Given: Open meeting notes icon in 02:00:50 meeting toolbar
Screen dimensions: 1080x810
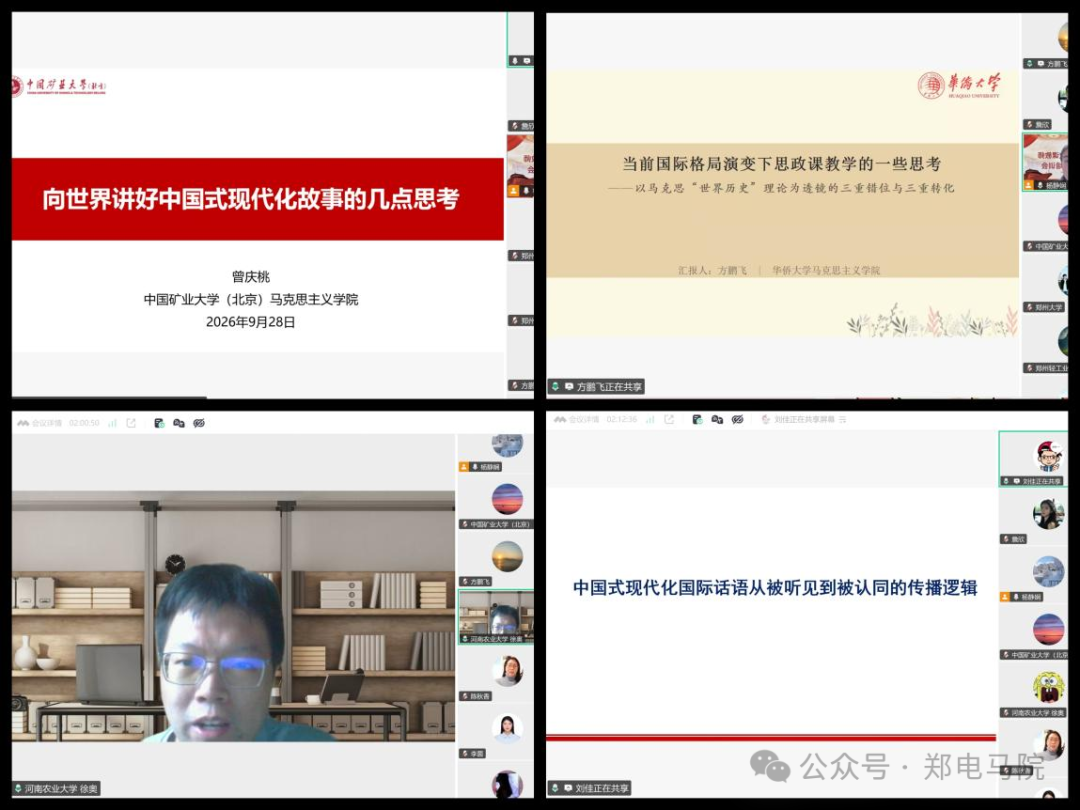Looking at the screenshot, I should tap(159, 423).
